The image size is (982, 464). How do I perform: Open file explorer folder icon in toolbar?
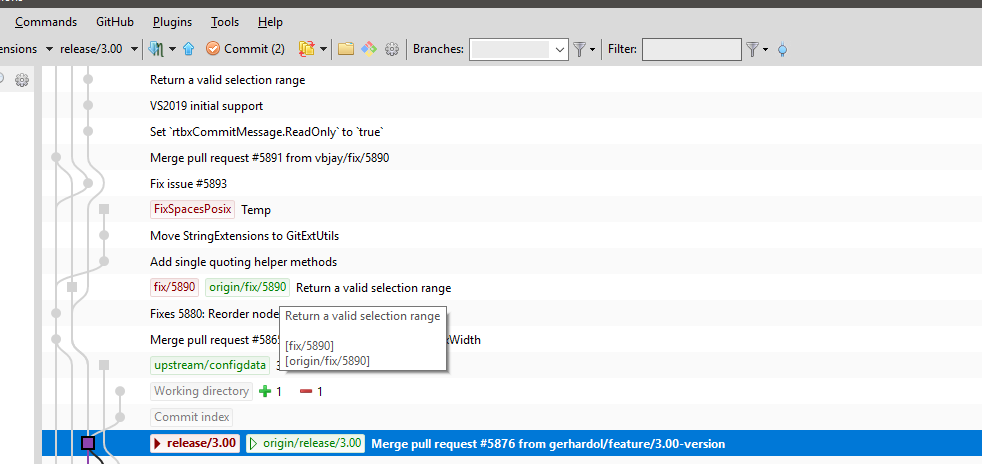(x=346, y=49)
